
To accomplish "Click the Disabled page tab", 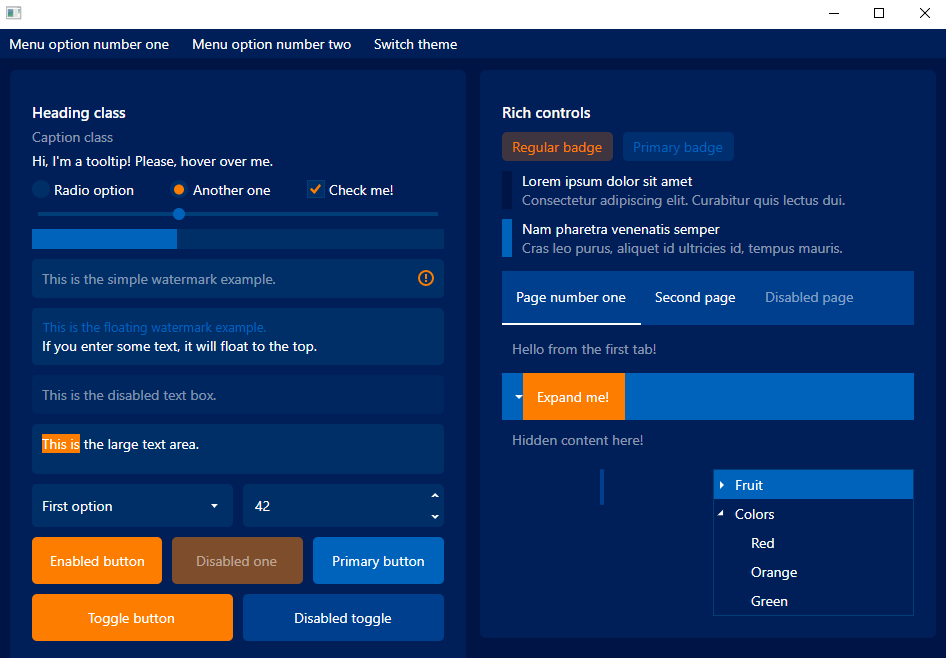I will pos(809,297).
